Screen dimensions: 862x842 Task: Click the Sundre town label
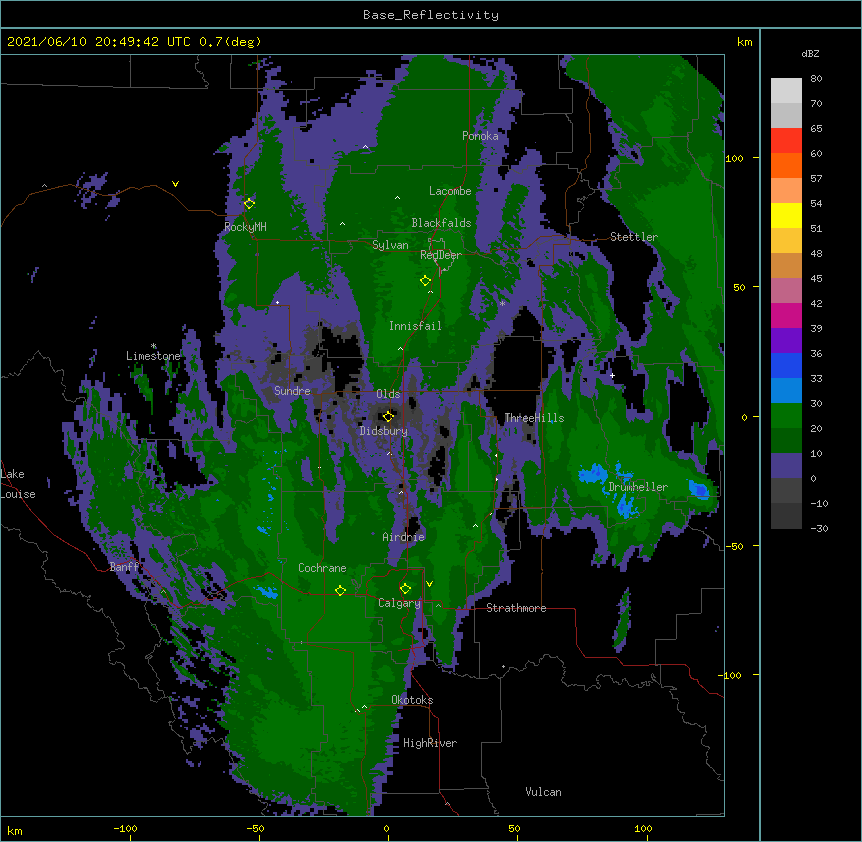click(x=292, y=391)
